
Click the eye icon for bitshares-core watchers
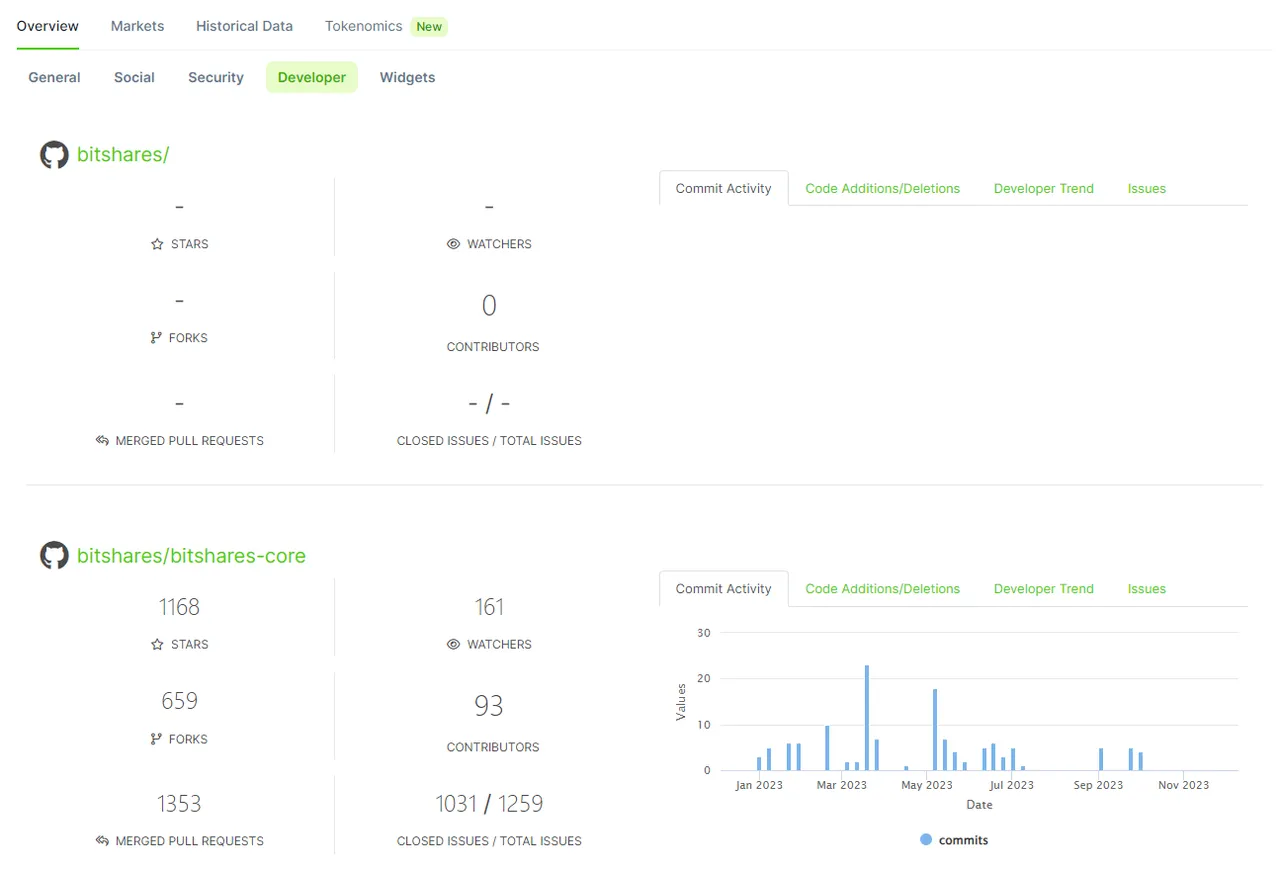[453, 645]
